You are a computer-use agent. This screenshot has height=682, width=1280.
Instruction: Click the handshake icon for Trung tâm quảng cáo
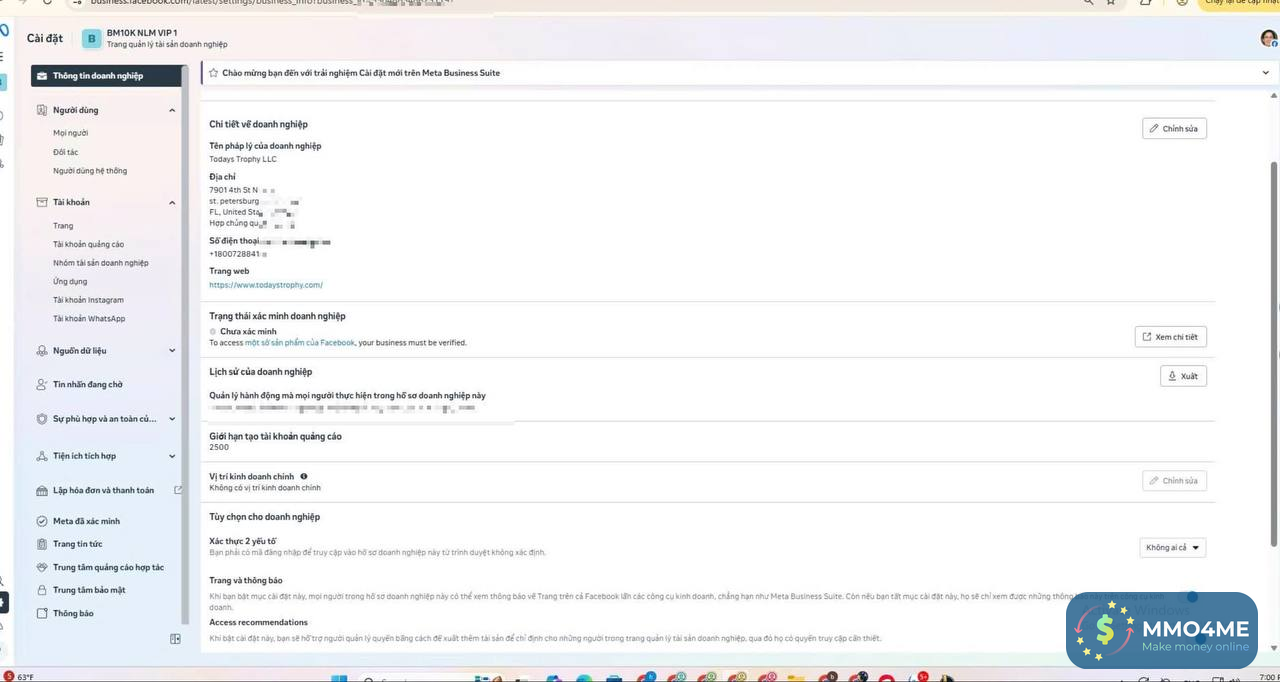(x=42, y=567)
